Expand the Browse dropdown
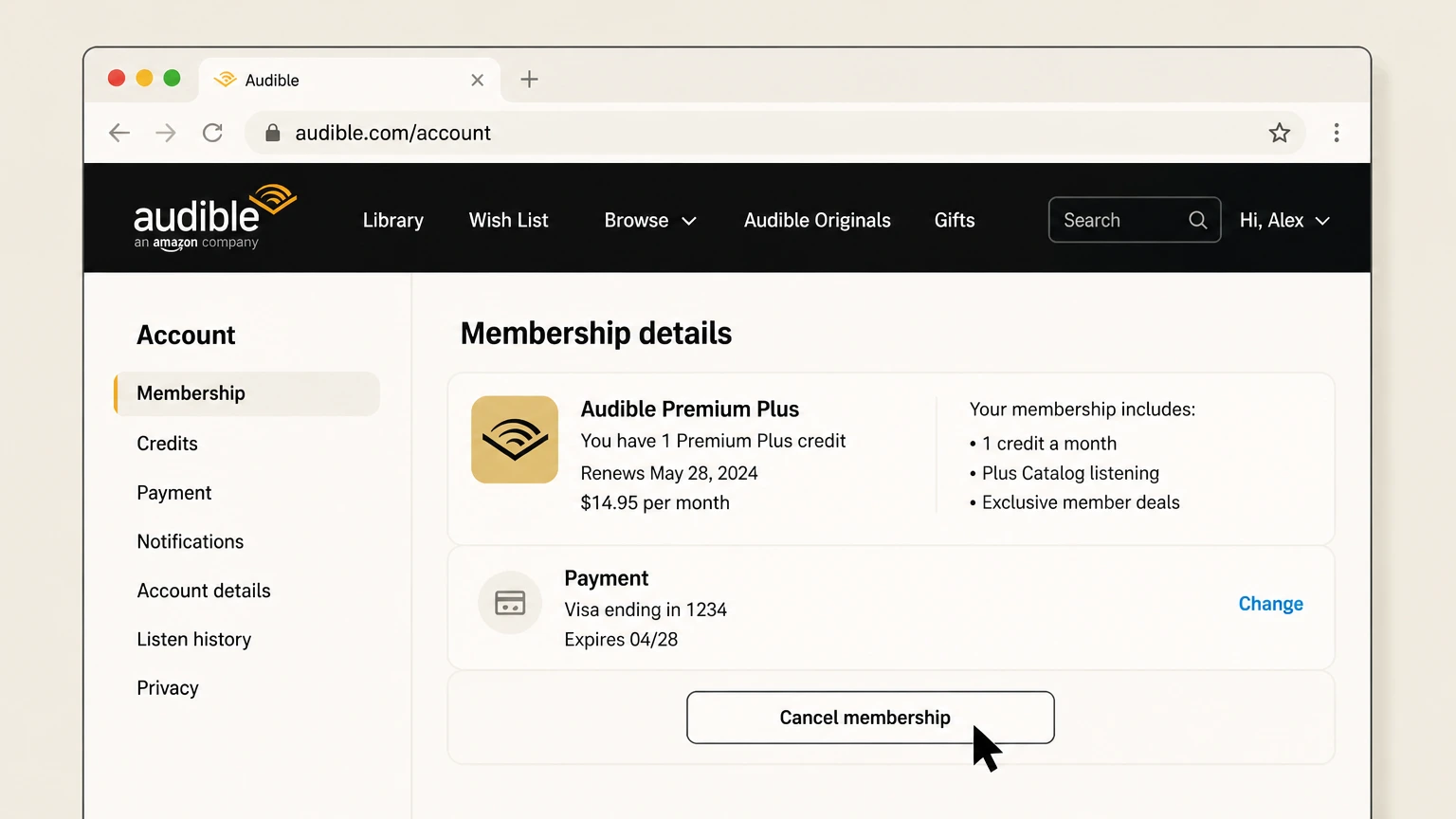1456x819 pixels. [650, 220]
